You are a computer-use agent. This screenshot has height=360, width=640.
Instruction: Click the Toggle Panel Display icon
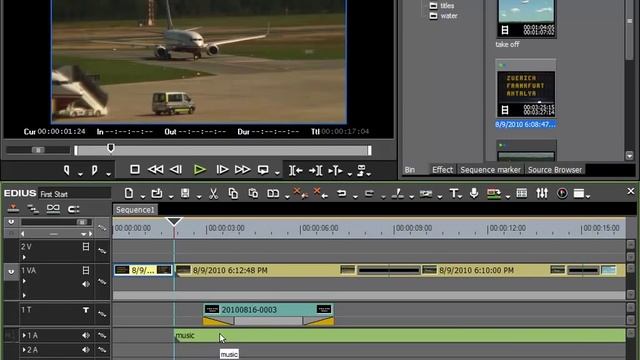click(x=579, y=193)
